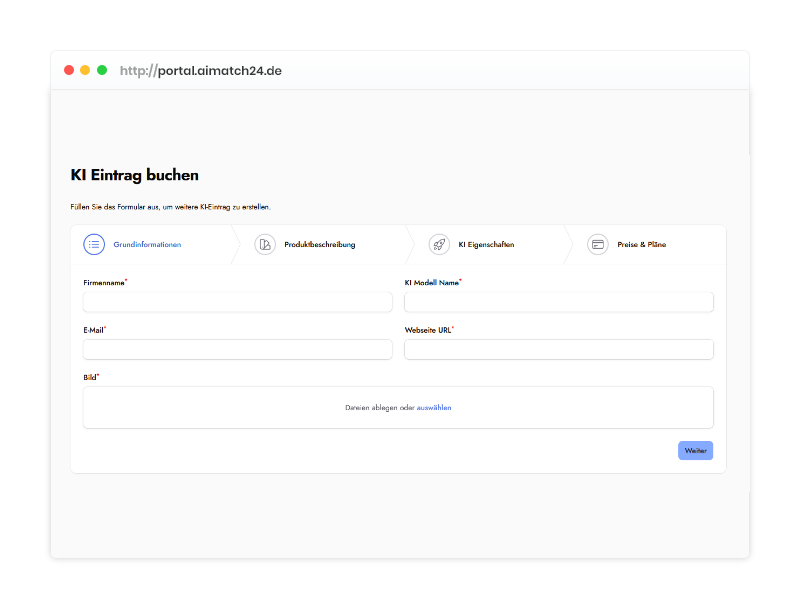Open the Produktbeschreibung step
Viewport: 800px width, 600px height.
point(319,244)
